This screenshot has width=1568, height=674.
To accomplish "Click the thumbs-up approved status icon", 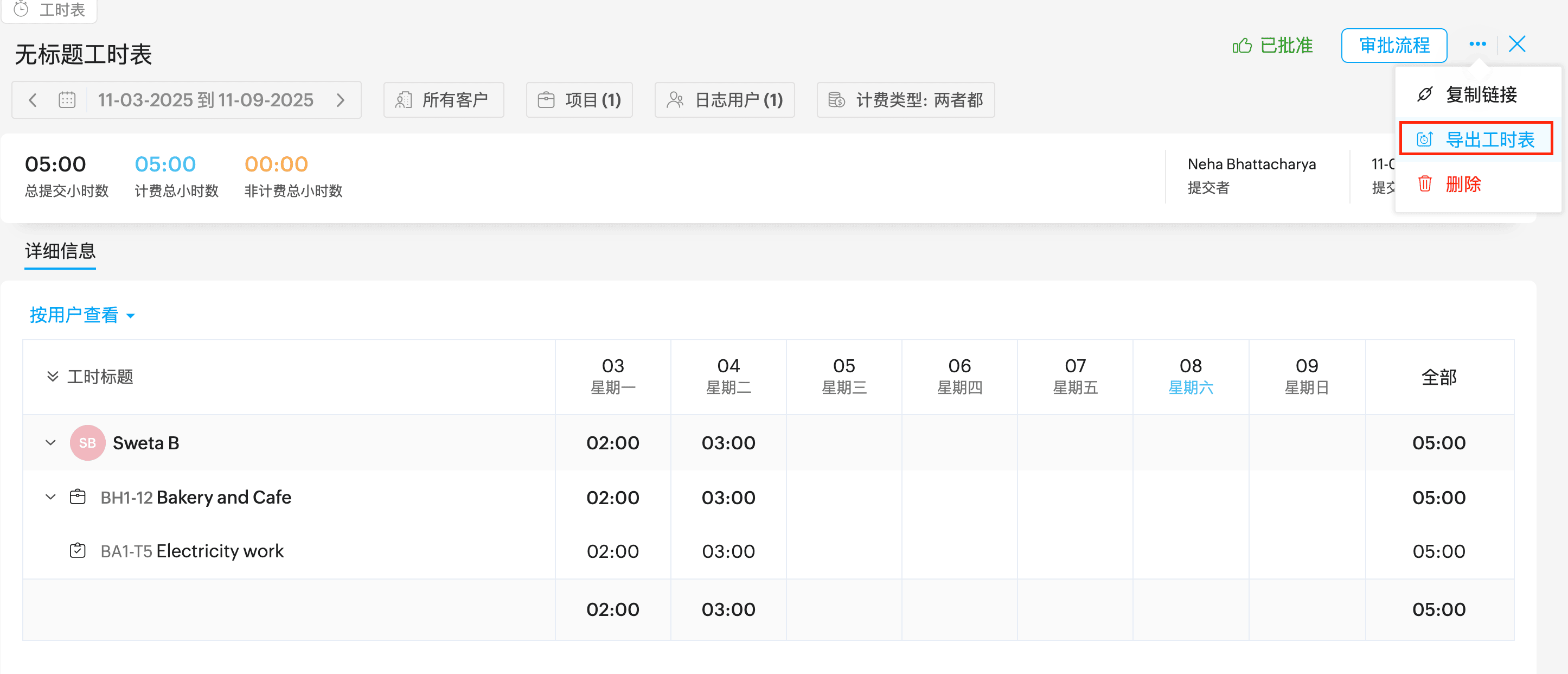I will pyautogui.click(x=1241, y=46).
